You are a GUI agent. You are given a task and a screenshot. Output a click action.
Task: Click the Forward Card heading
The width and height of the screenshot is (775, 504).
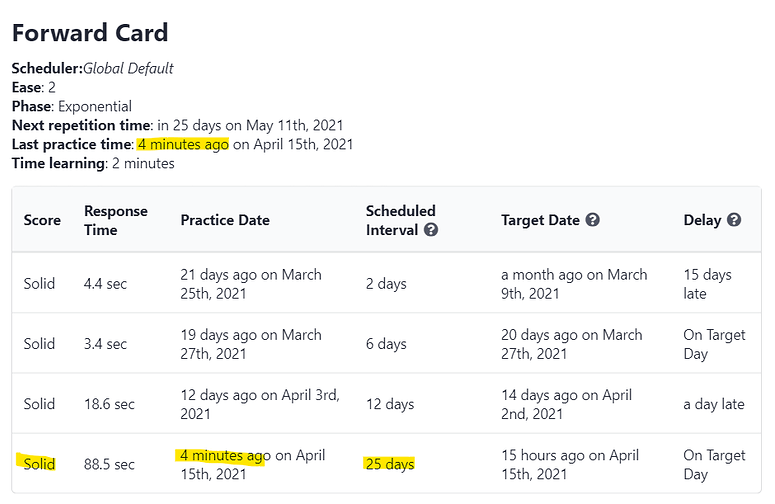(90, 33)
